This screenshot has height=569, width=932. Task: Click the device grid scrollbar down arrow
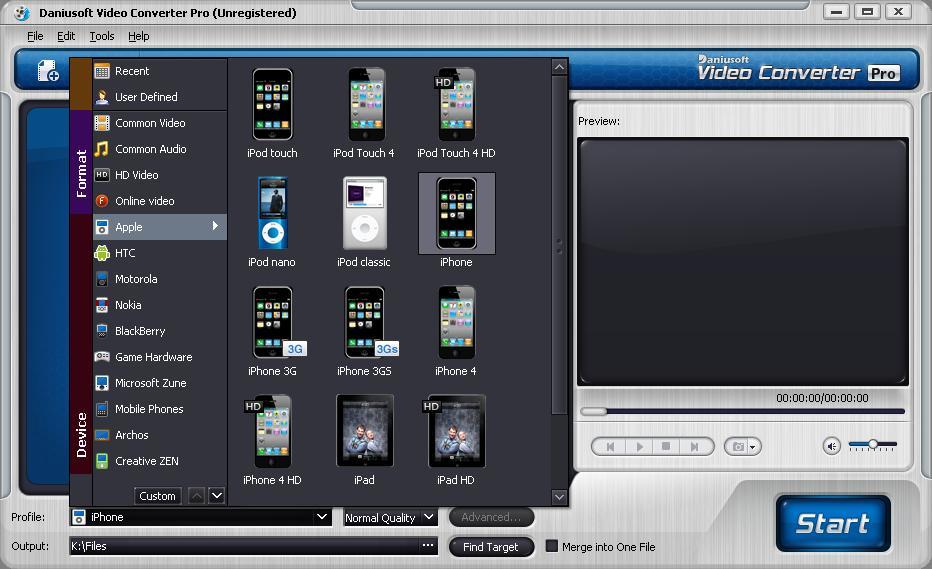pyautogui.click(x=559, y=496)
